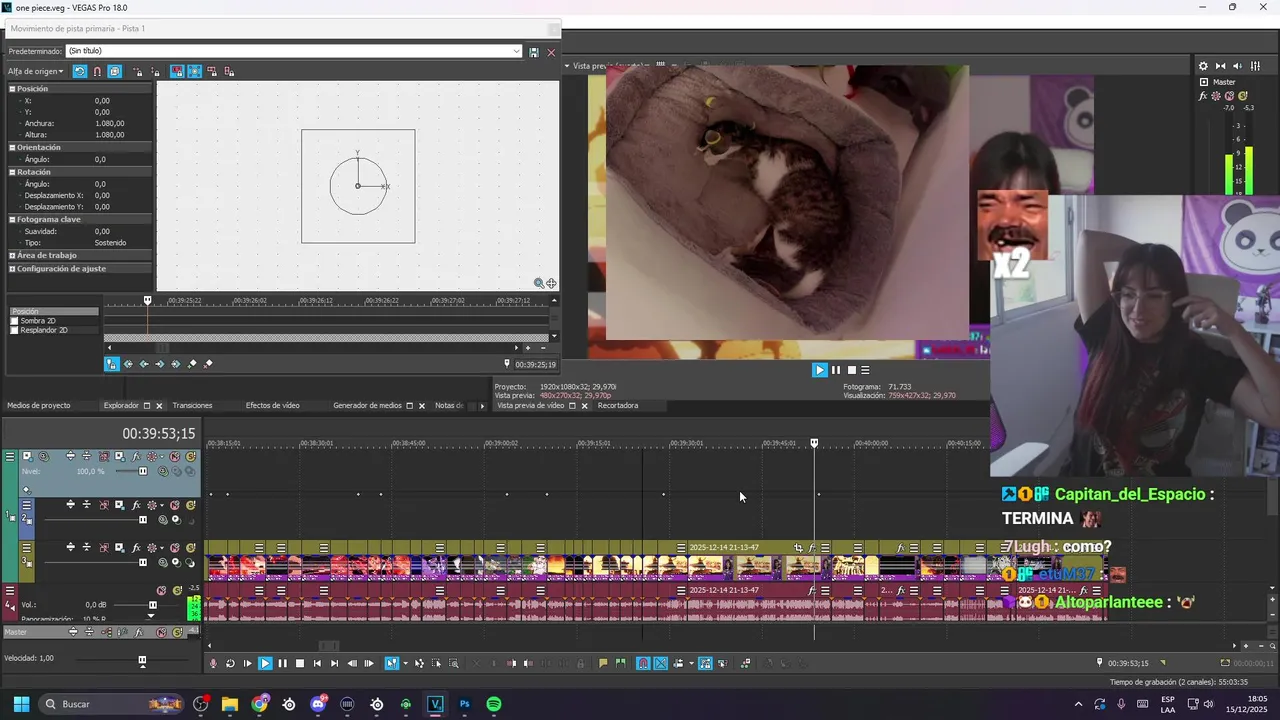Select Tipo value Sostenido
Screen dimensions: 1280x720
click(110, 242)
